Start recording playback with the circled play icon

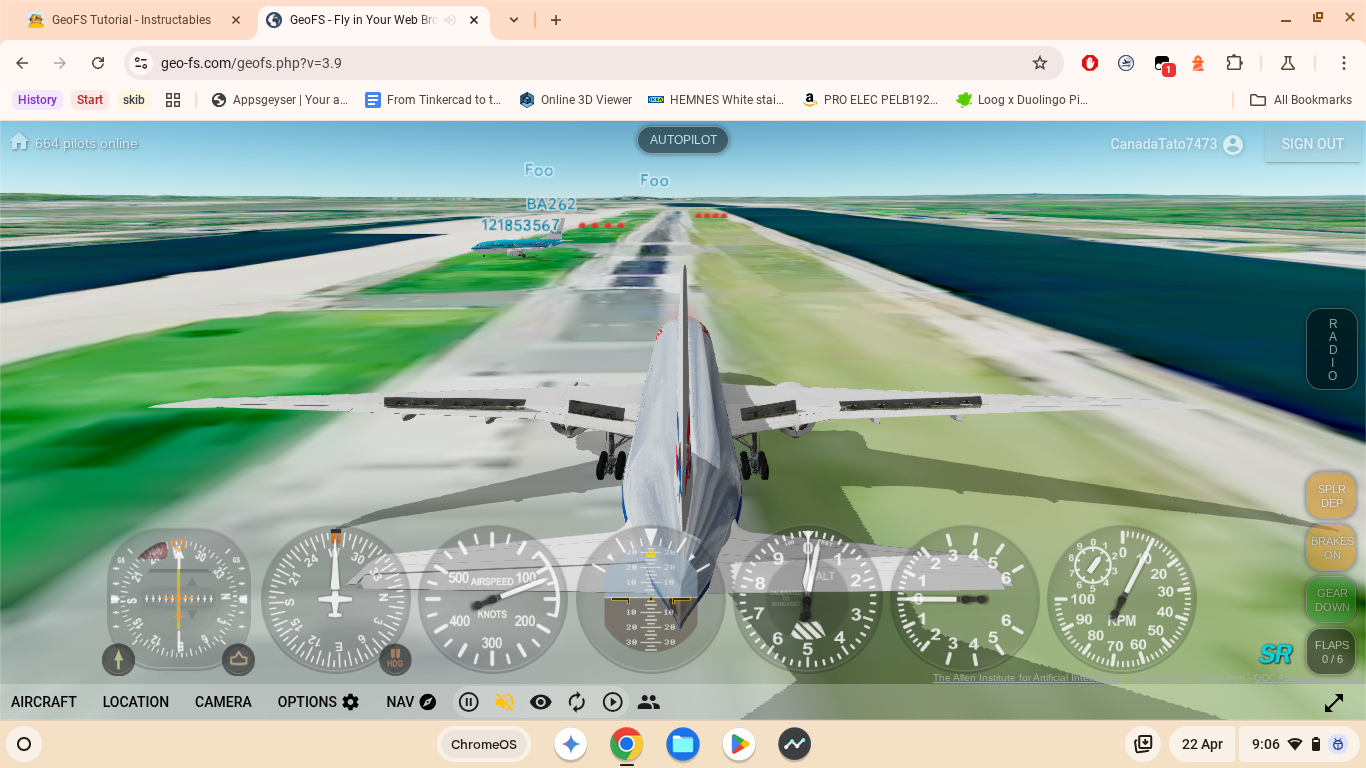[613, 701]
